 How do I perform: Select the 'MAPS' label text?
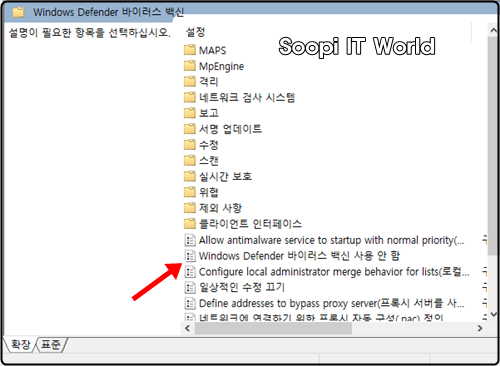212,50
